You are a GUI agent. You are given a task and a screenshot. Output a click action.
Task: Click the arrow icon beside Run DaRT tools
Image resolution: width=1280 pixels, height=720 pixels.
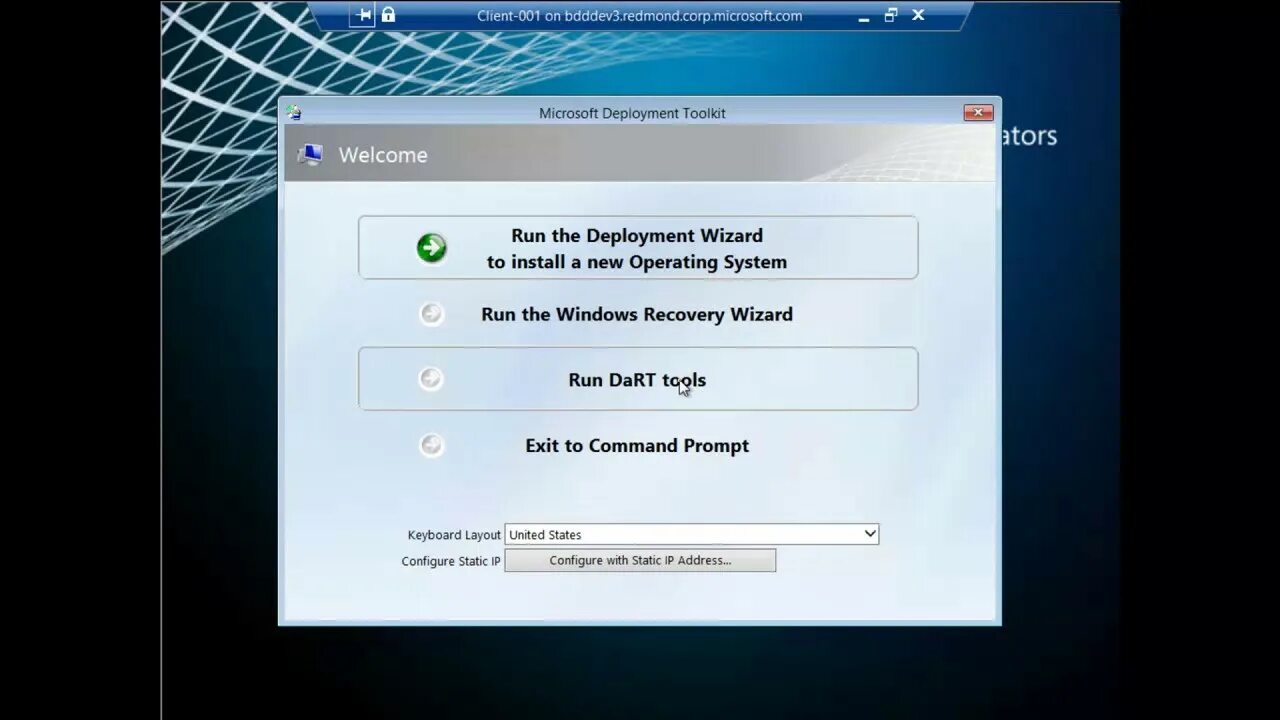pos(432,379)
